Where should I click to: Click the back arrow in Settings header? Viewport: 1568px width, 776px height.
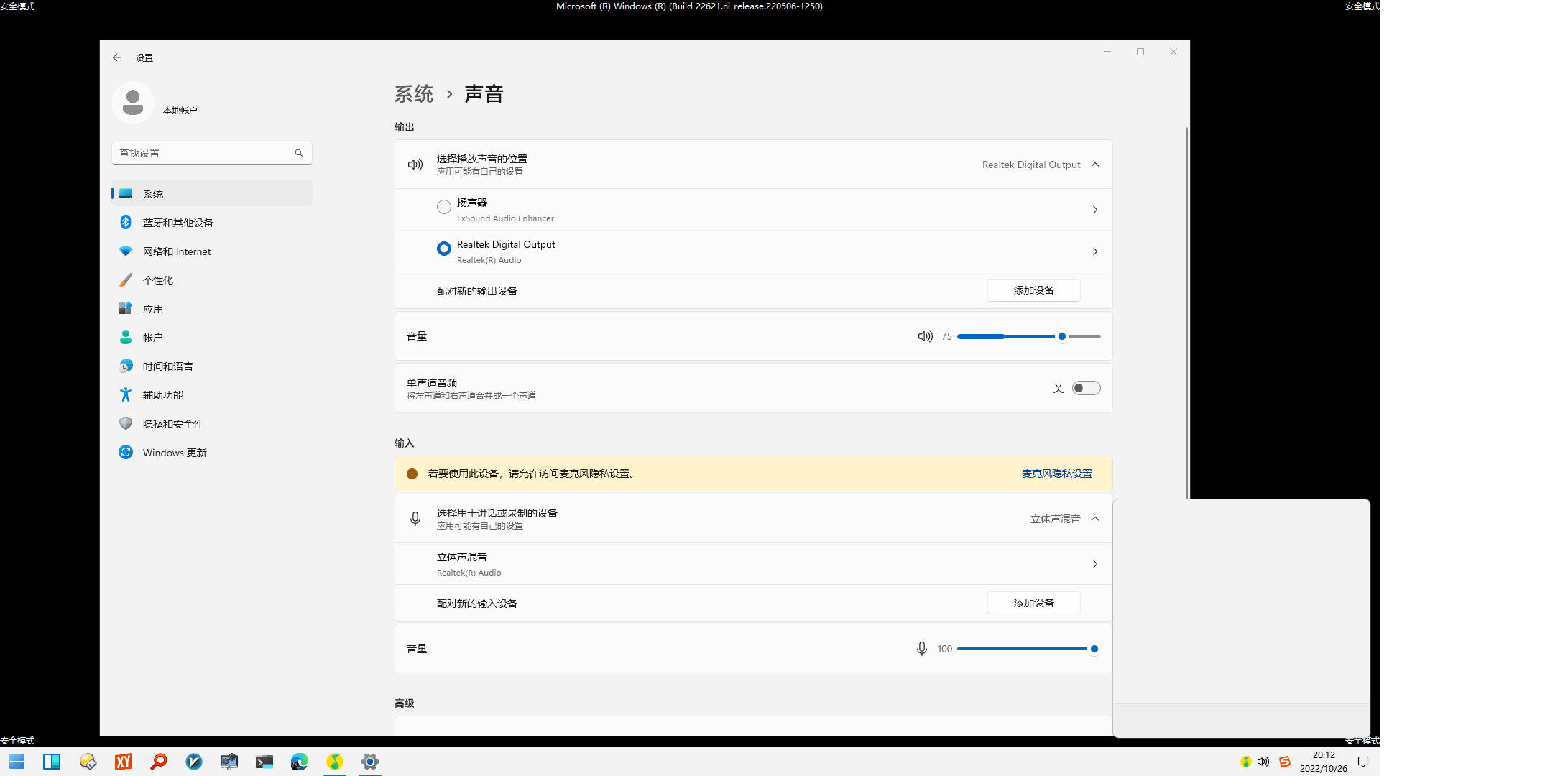click(117, 57)
